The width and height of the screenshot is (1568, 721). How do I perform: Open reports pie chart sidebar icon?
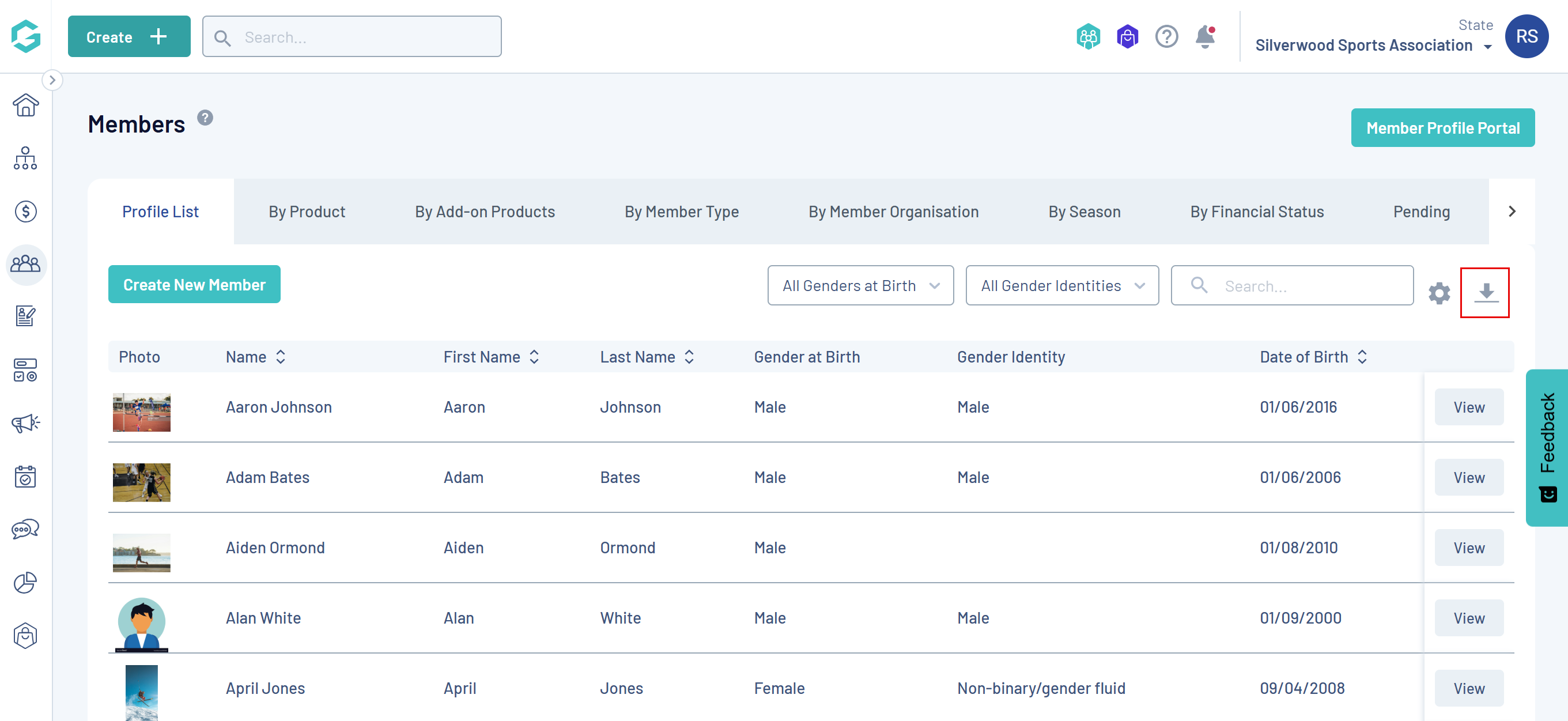[25, 582]
